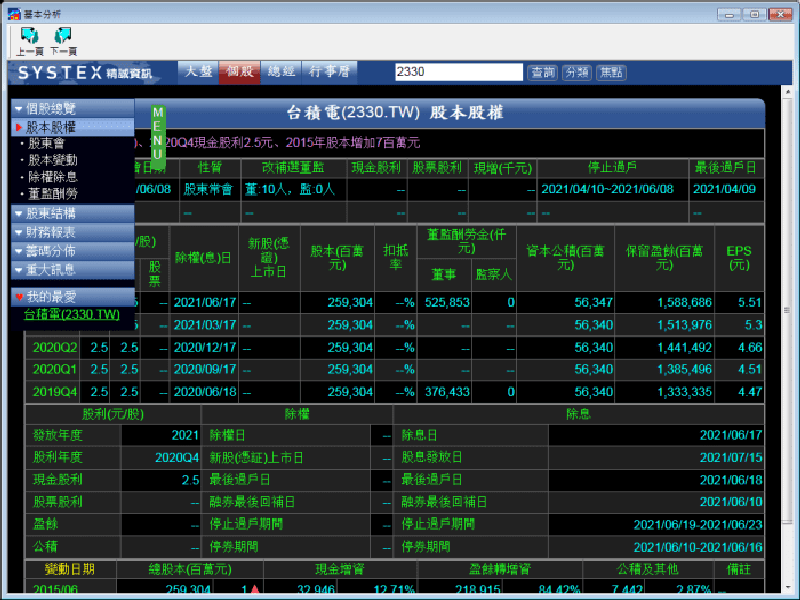Click the stock code input field
This screenshot has width=800, height=600.
click(458, 72)
